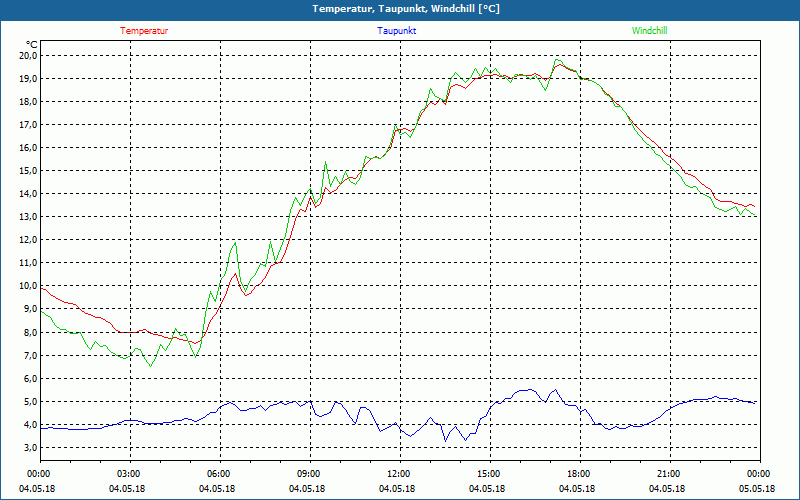Click the 18,0 y-axis label
This screenshot has height=500, width=800.
28,102
